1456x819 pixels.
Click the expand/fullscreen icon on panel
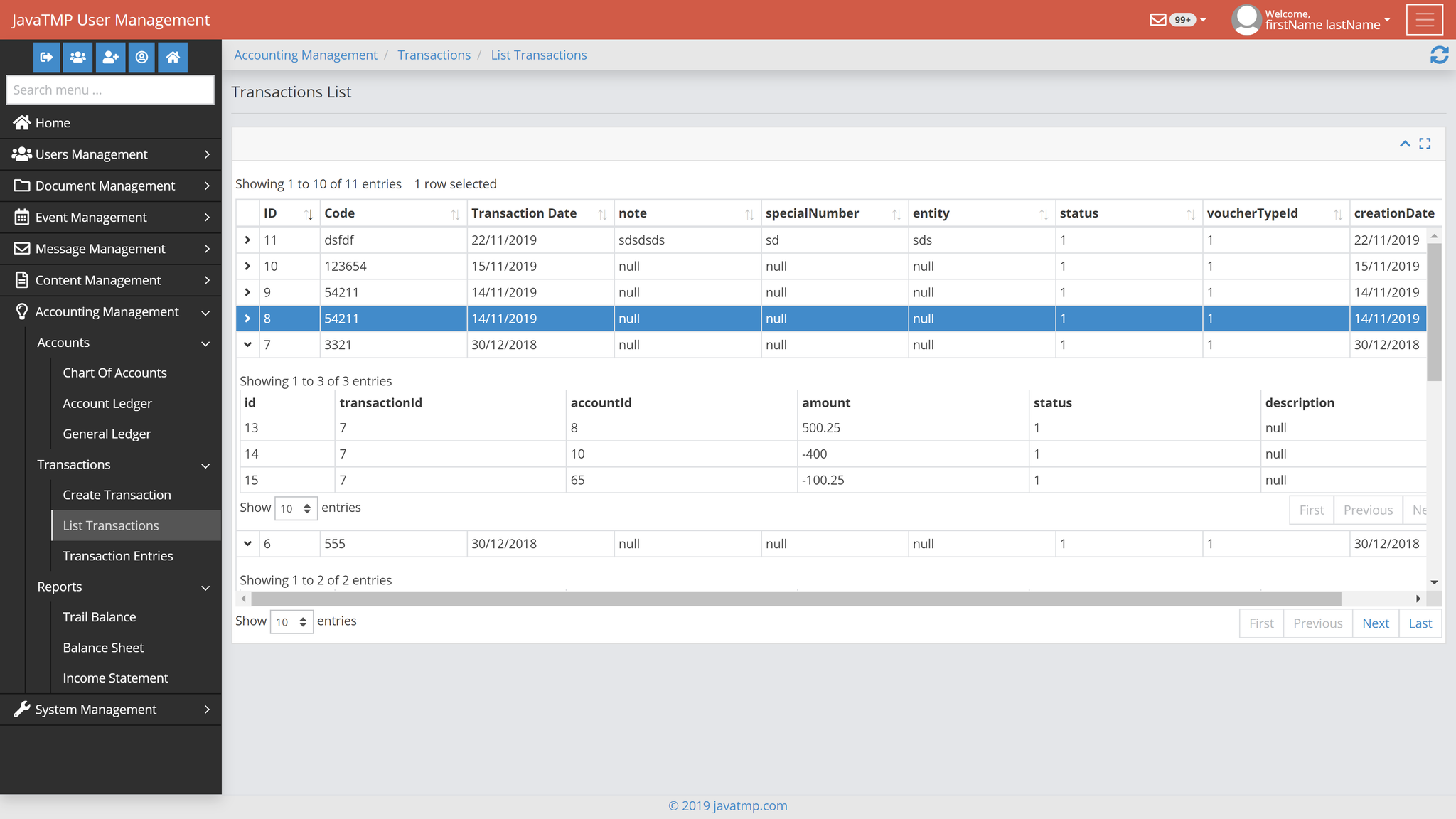point(1424,144)
